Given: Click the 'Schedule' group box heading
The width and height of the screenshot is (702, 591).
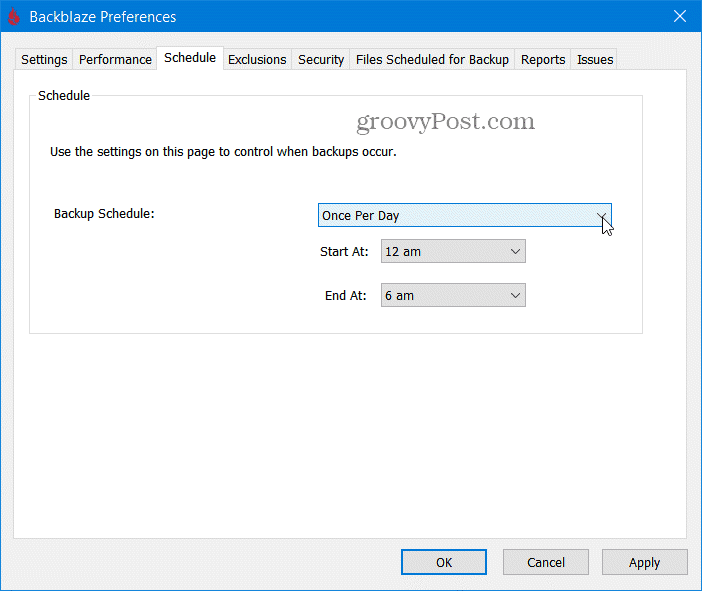Looking at the screenshot, I should (x=64, y=96).
